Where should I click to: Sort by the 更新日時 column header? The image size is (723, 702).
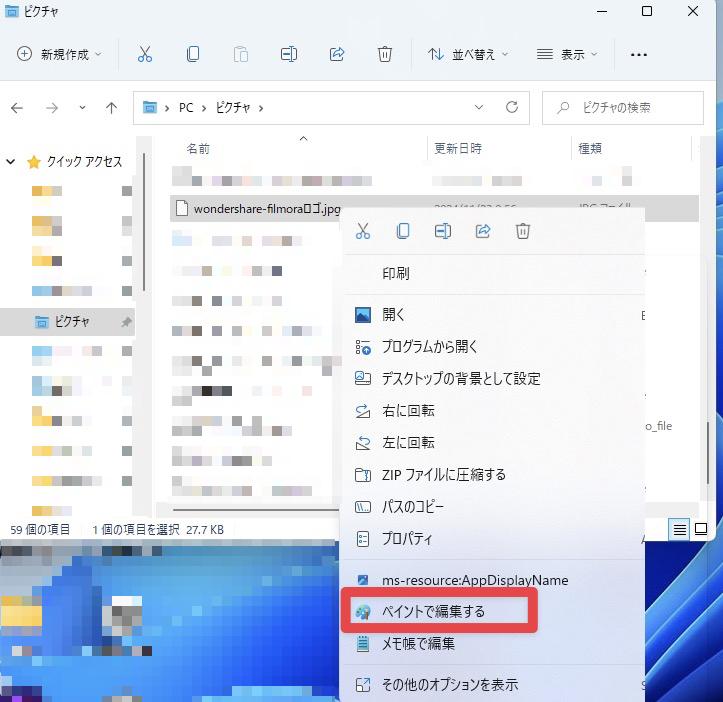click(458, 149)
